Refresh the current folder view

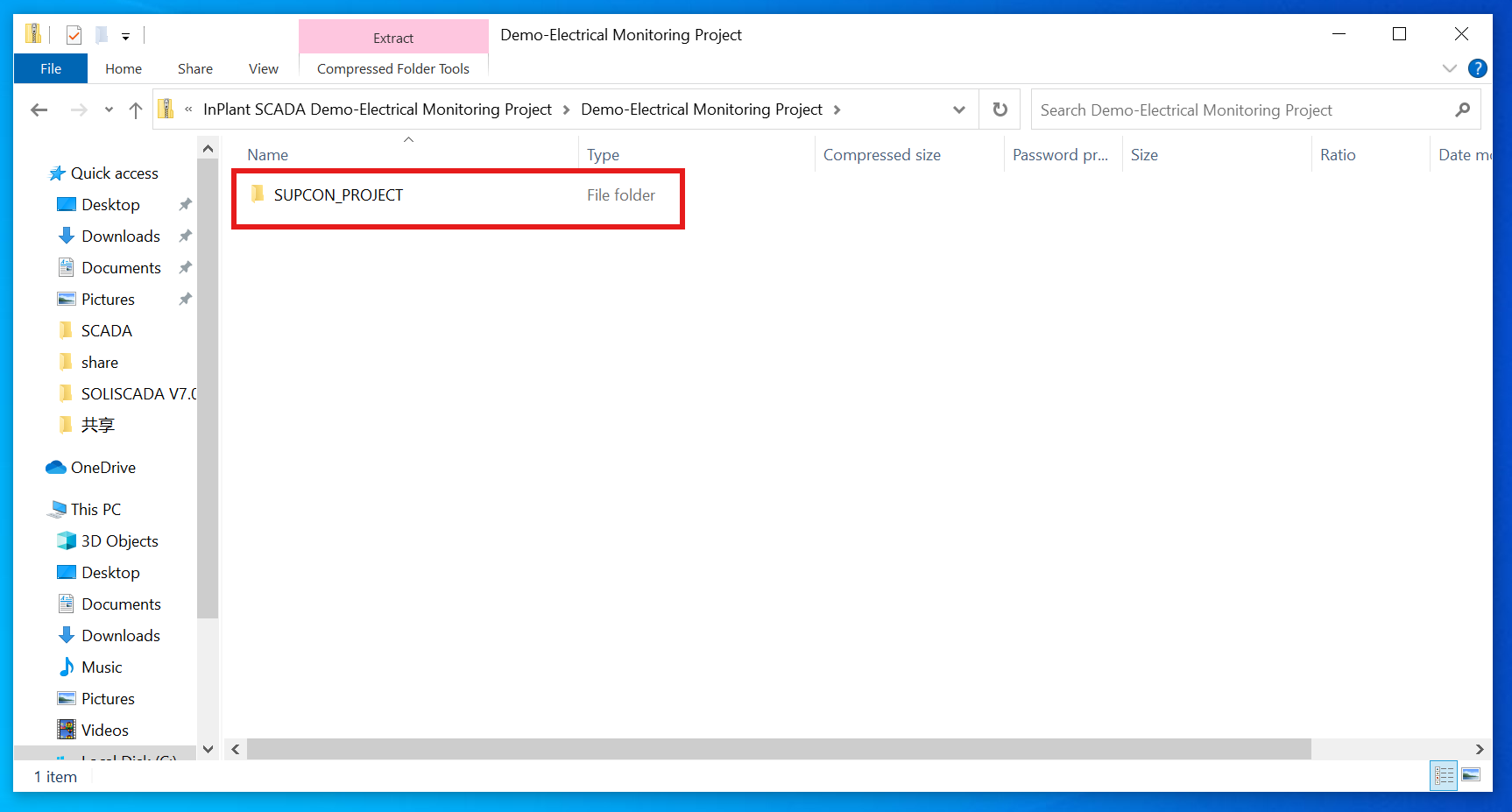(1000, 109)
